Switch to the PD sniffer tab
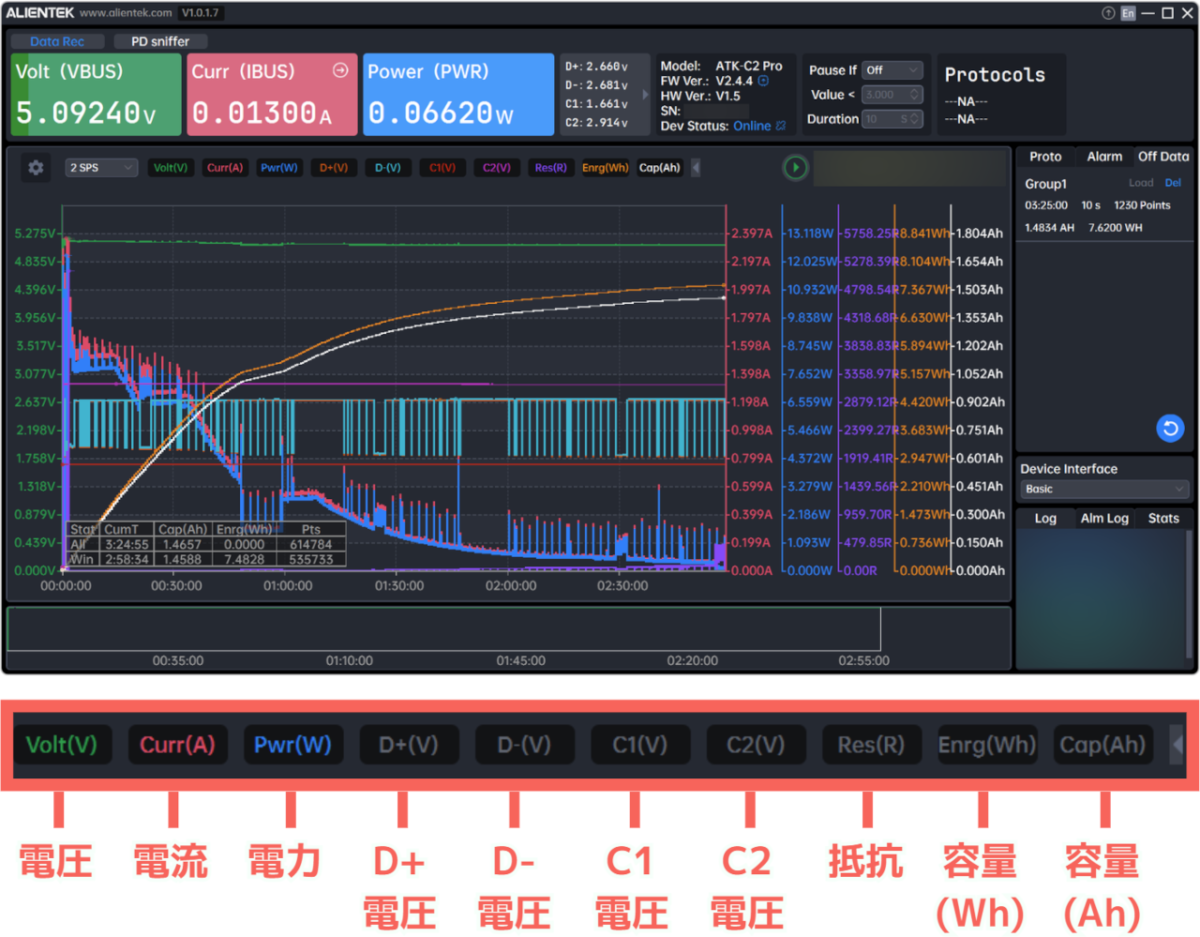Image resolution: width=1200 pixels, height=937 pixels. (161, 41)
